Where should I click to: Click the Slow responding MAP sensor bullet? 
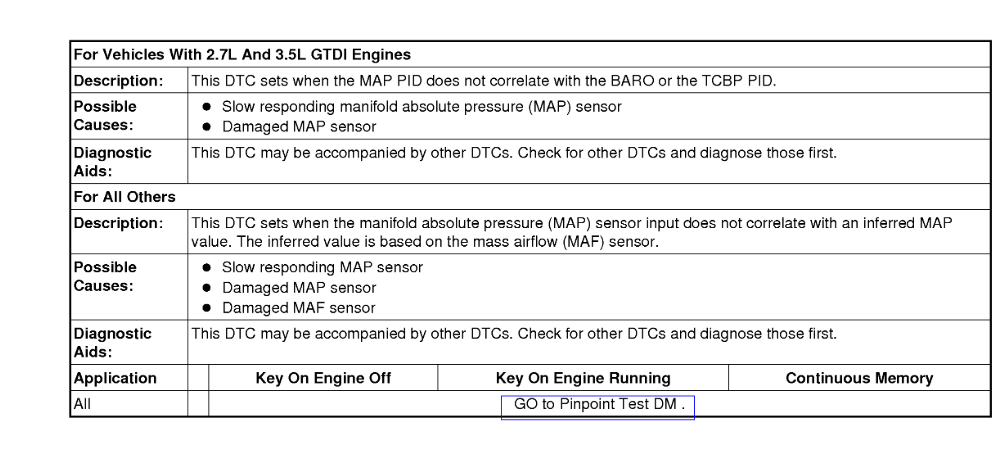(322, 267)
